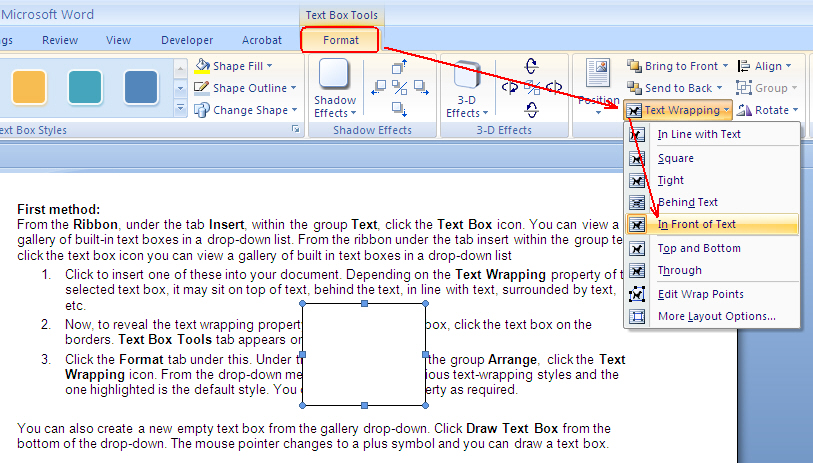
Task: Open the Format tab under Text Box Tools
Action: click(x=340, y=40)
